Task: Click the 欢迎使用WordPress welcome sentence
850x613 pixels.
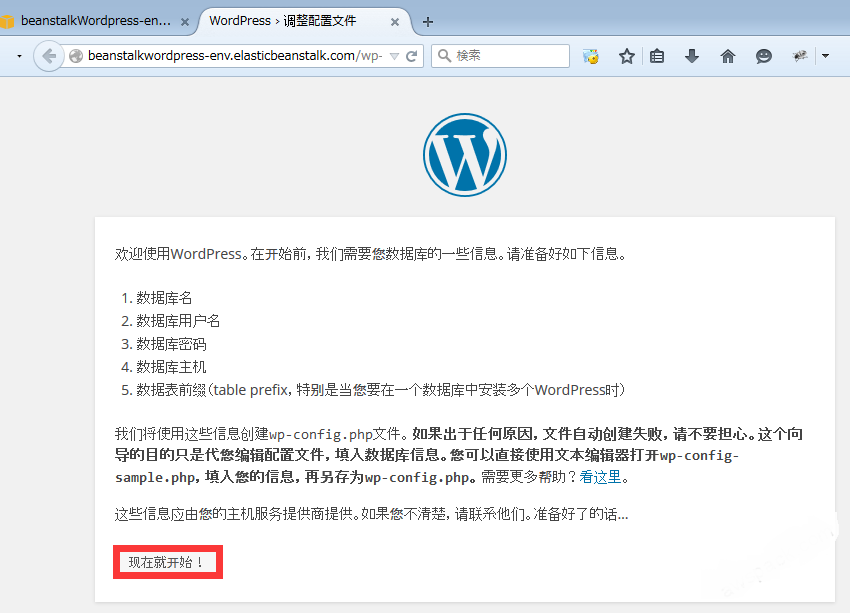Action: (x=371, y=254)
